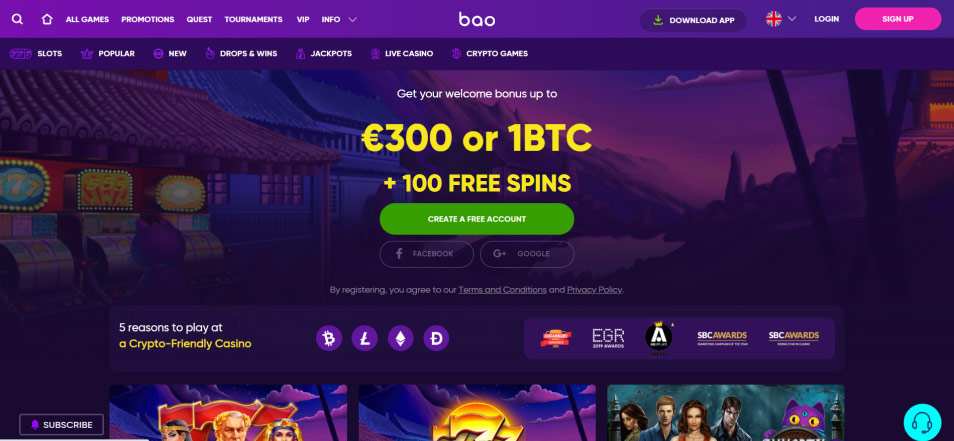Click the EGR 2019 Awards badge
The image size is (954, 441).
(608, 338)
